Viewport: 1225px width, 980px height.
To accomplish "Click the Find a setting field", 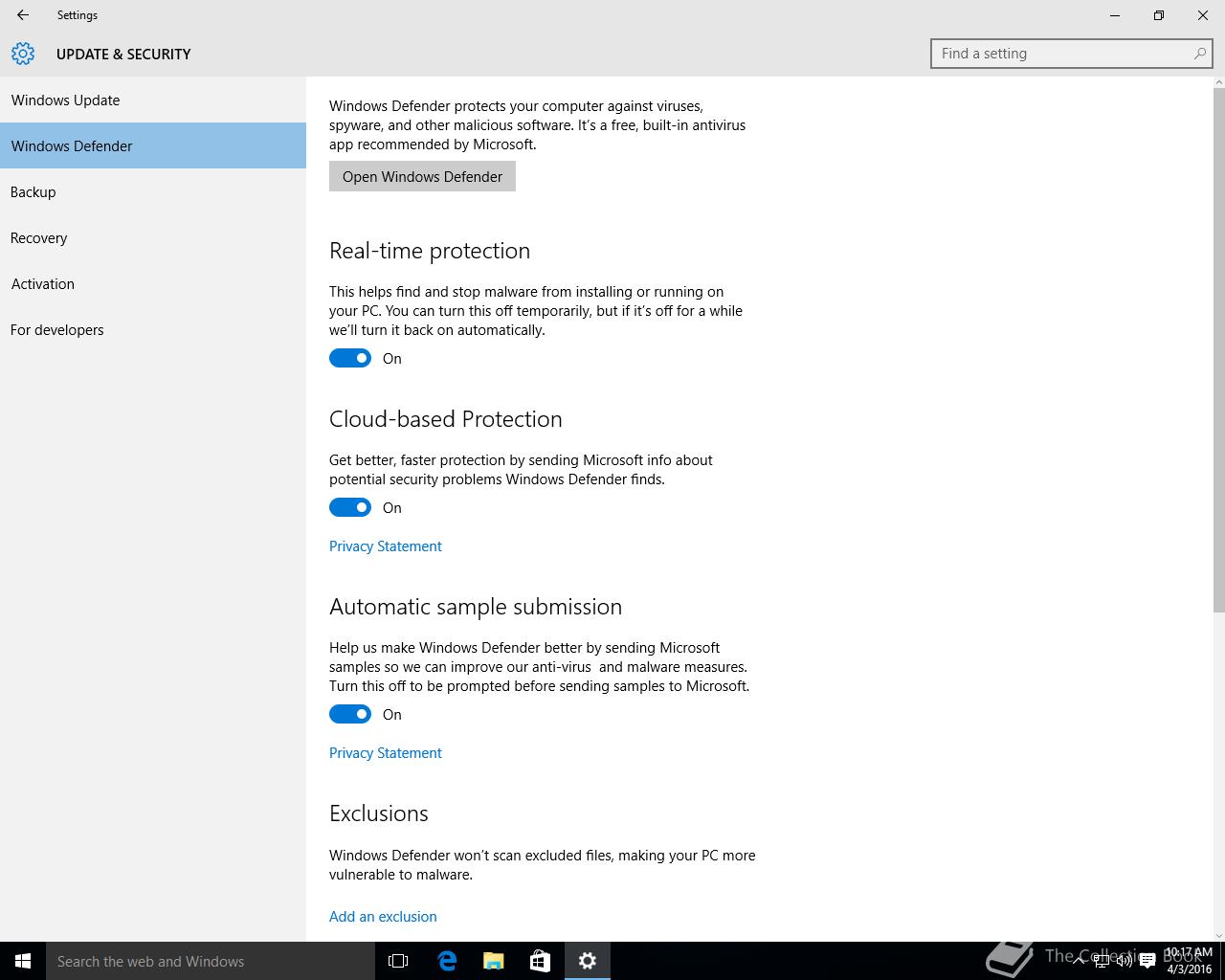I will coord(1071,54).
